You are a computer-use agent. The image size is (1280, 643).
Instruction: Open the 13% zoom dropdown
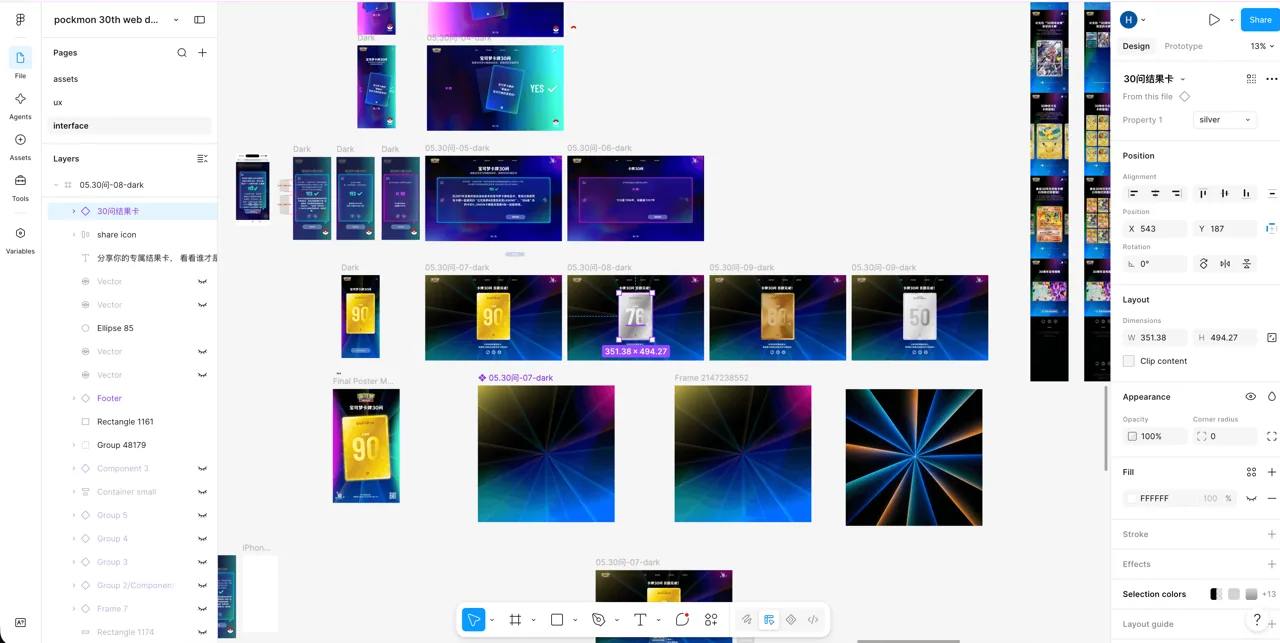pyautogui.click(x=1262, y=46)
